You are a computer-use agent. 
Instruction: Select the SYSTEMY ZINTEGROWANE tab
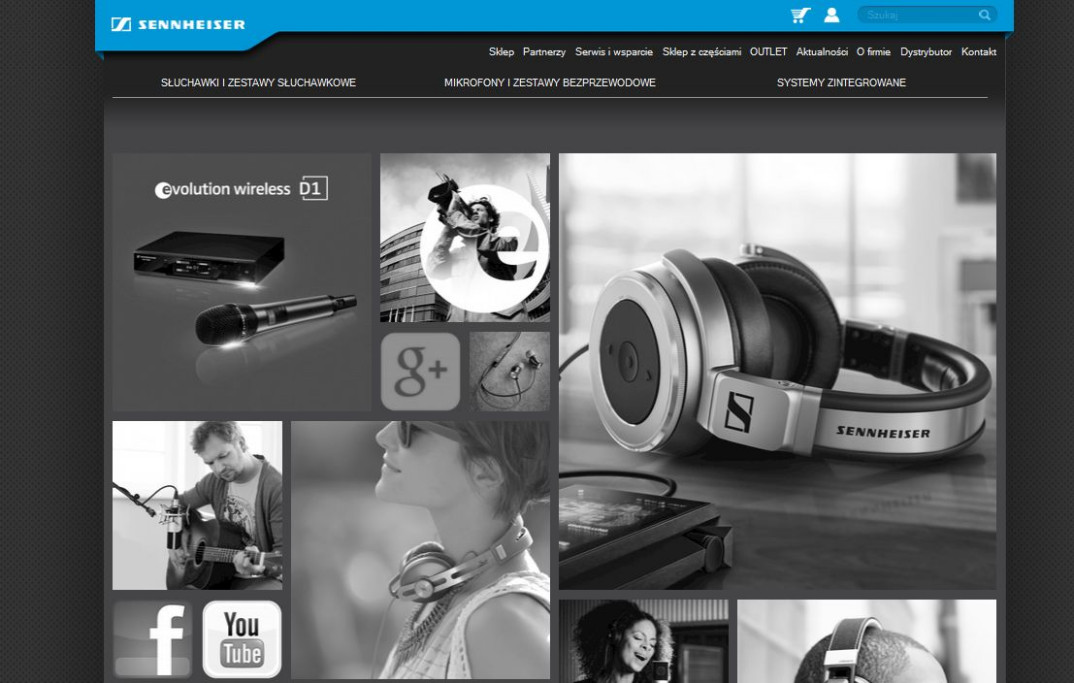[x=840, y=82]
